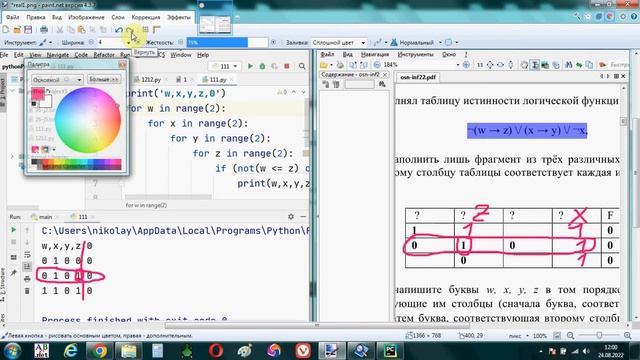
Task: Click the brush width input field
Action: (x=111, y=42)
